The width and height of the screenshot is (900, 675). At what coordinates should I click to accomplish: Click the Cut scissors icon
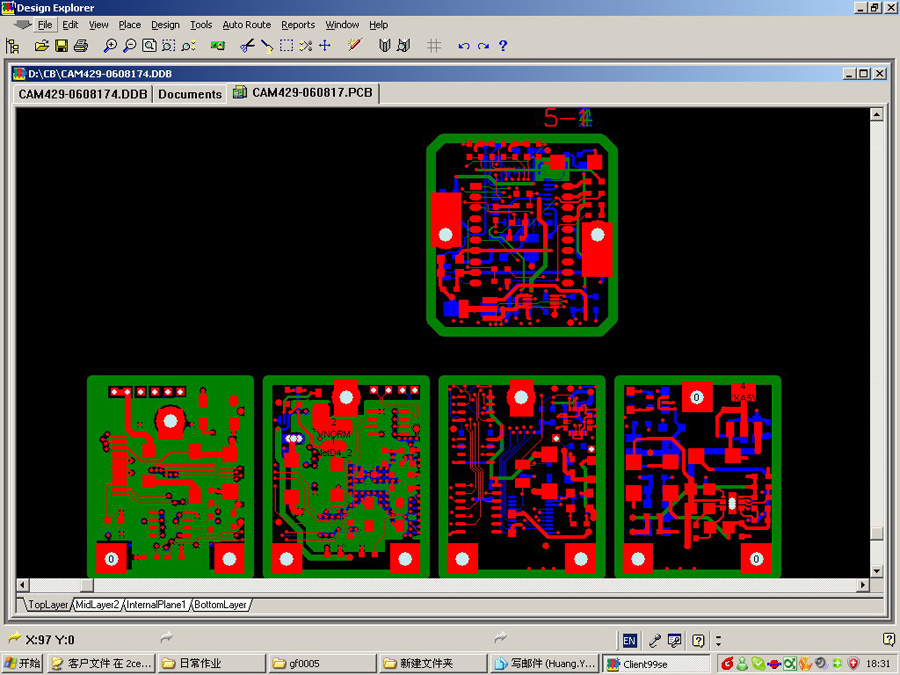pos(248,46)
